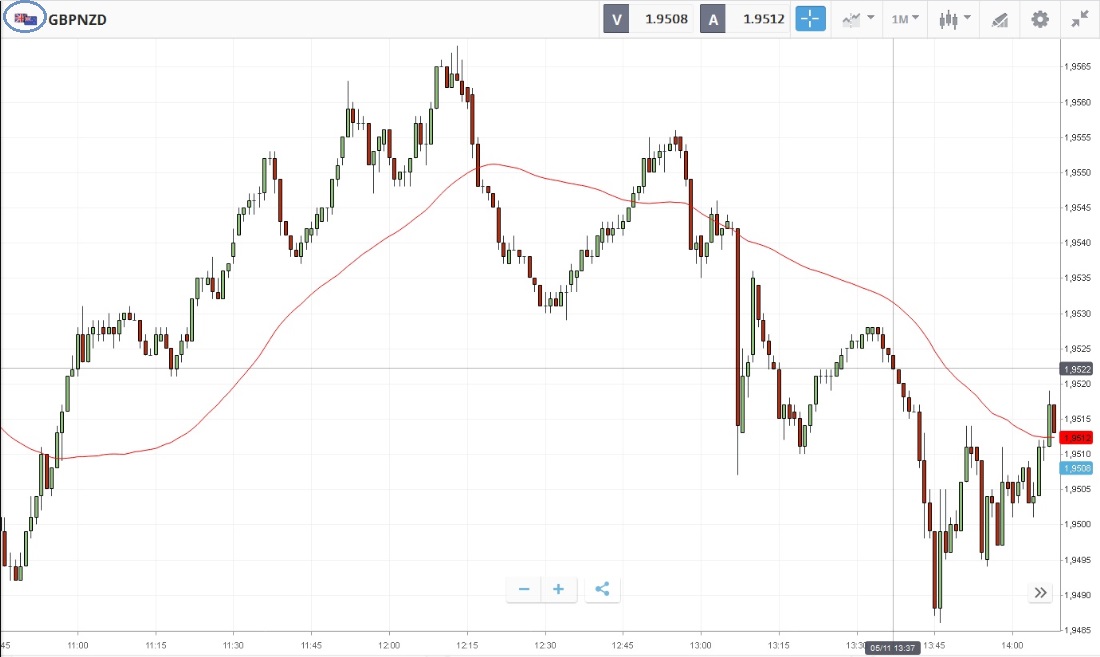The image size is (1100, 657).
Task: Share the chart
Action: coord(602,590)
